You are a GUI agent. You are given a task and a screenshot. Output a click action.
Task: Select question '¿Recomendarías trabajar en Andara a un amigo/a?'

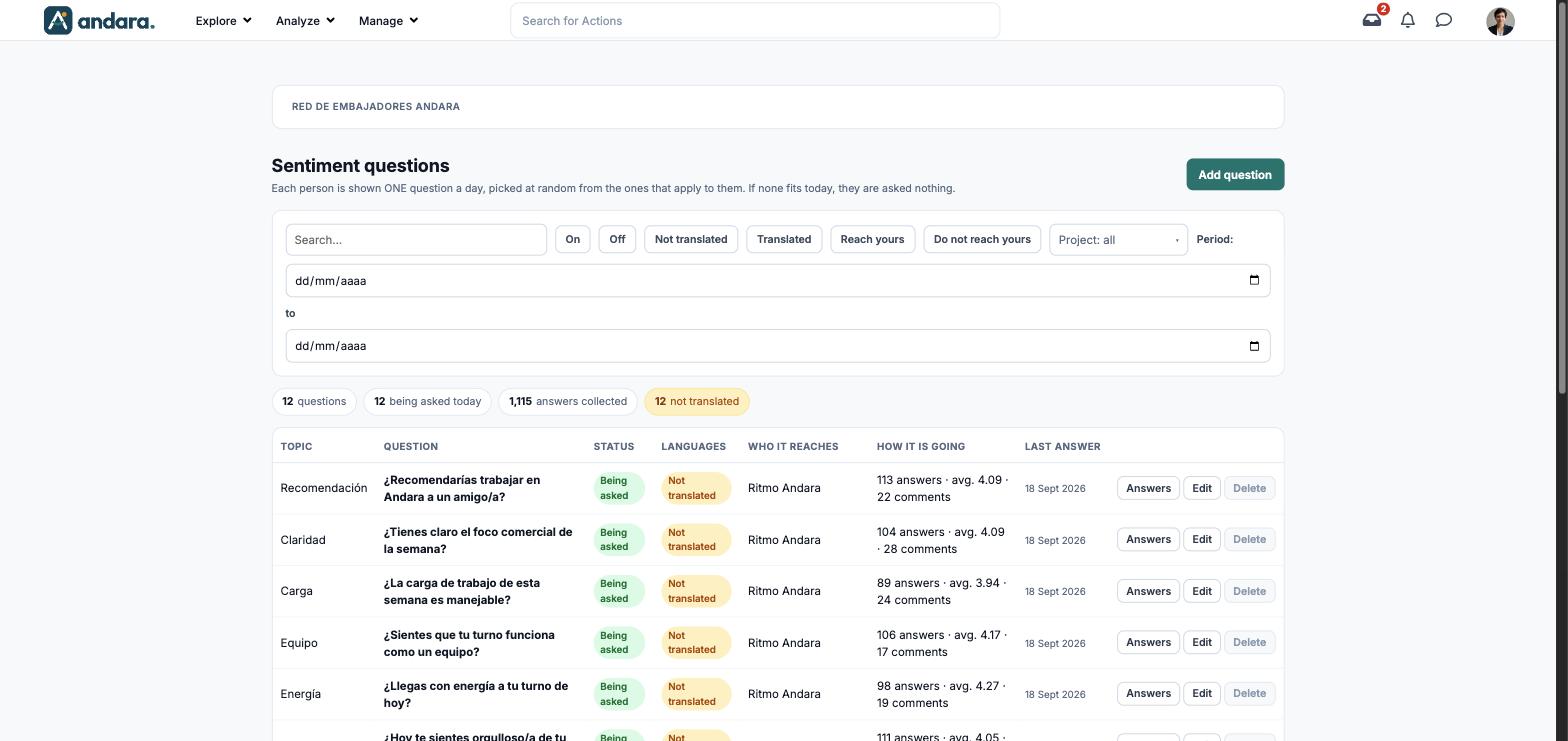(x=462, y=489)
